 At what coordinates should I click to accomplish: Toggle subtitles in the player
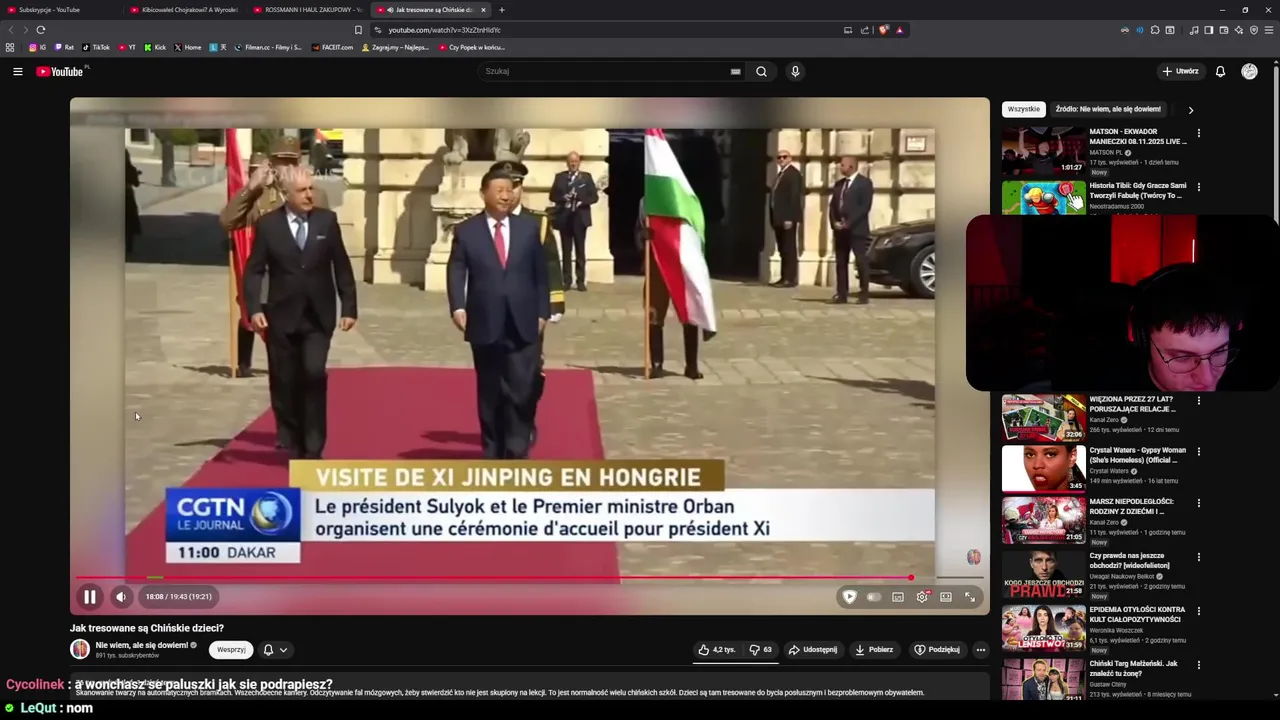pos(898,597)
